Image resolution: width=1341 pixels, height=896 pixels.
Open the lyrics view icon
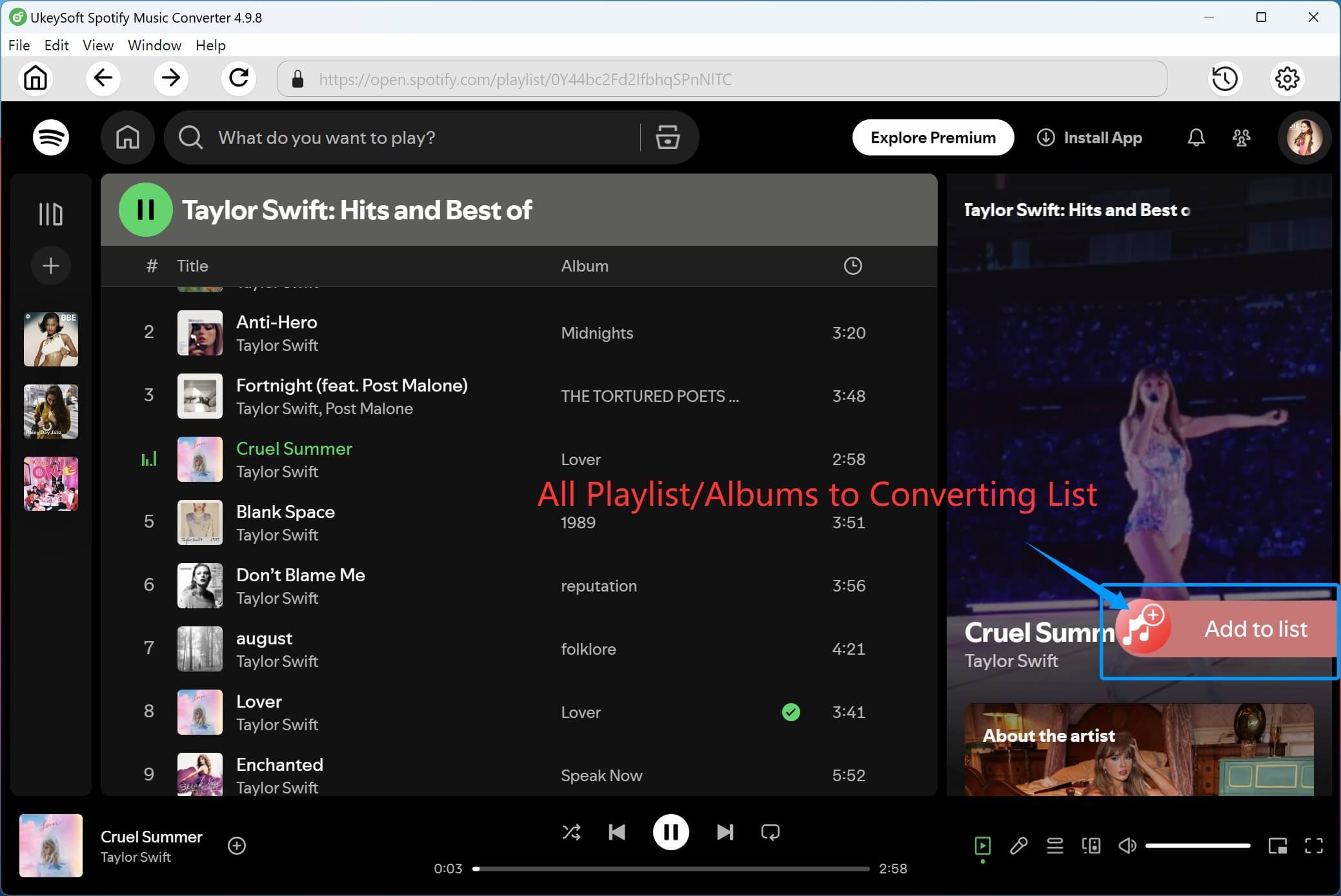(x=1018, y=845)
